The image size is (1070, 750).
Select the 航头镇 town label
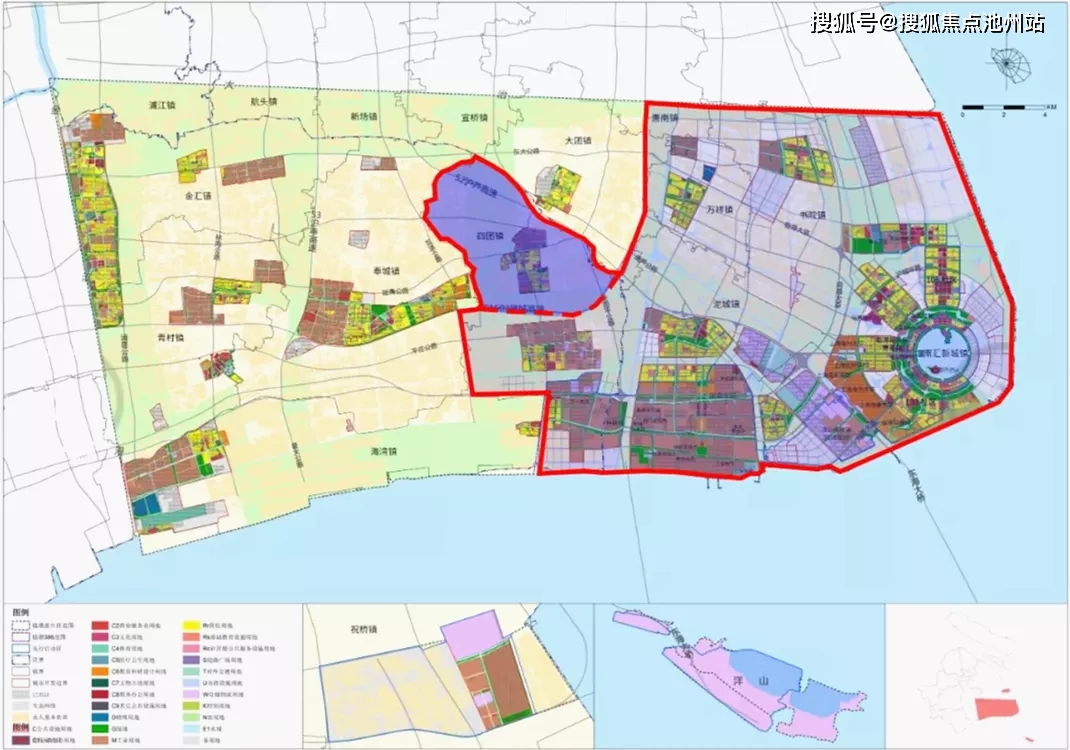[264, 101]
